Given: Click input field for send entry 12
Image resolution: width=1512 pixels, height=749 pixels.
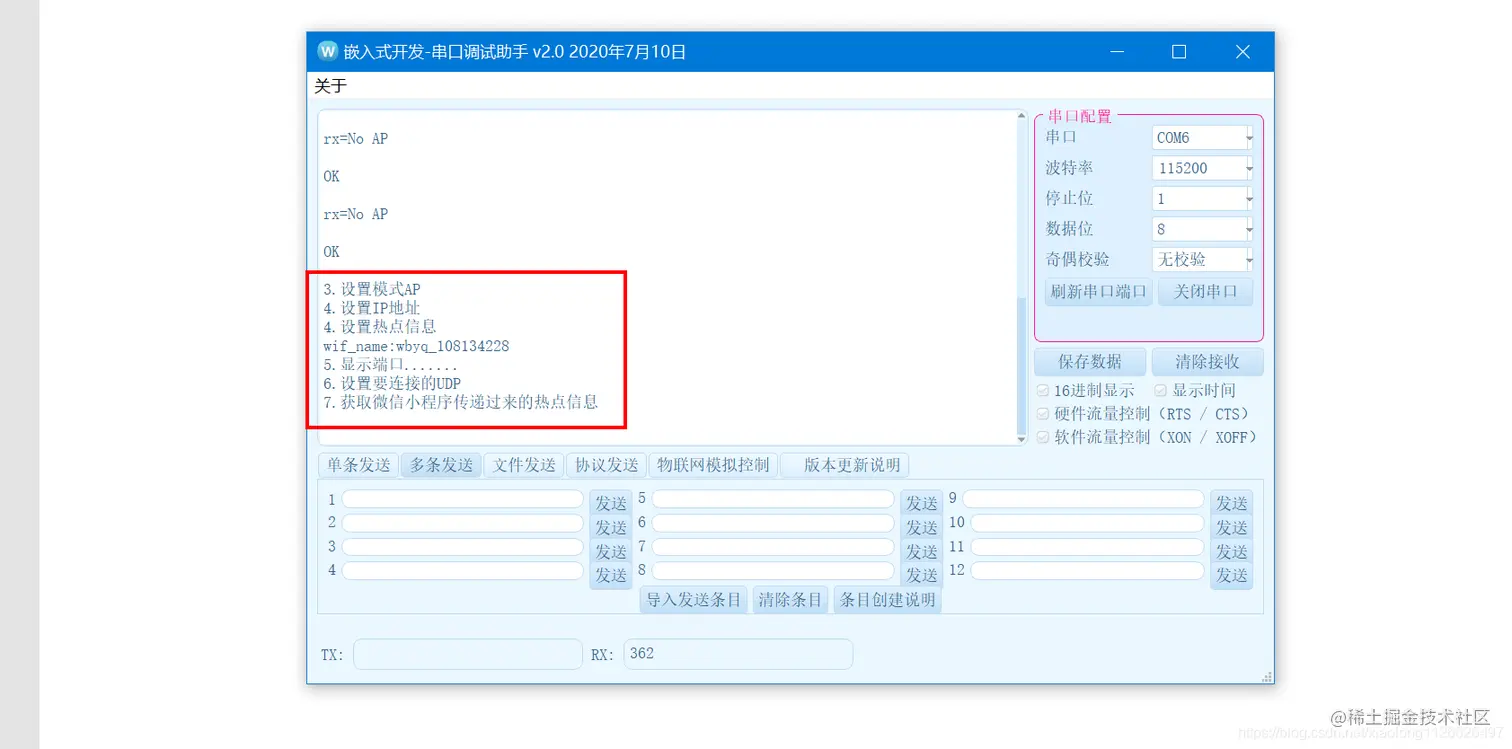Looking at the screenshot, I should 1088,571.
